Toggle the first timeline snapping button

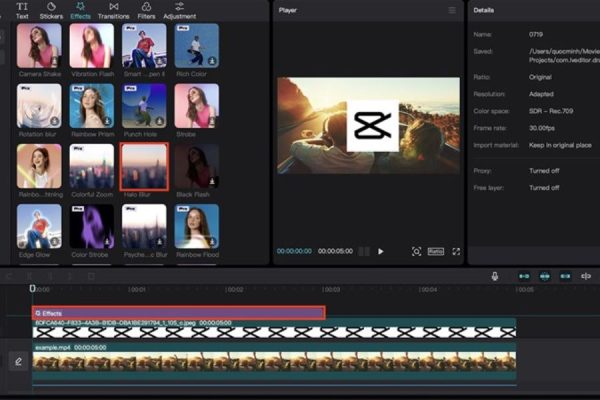pos(523,276)
